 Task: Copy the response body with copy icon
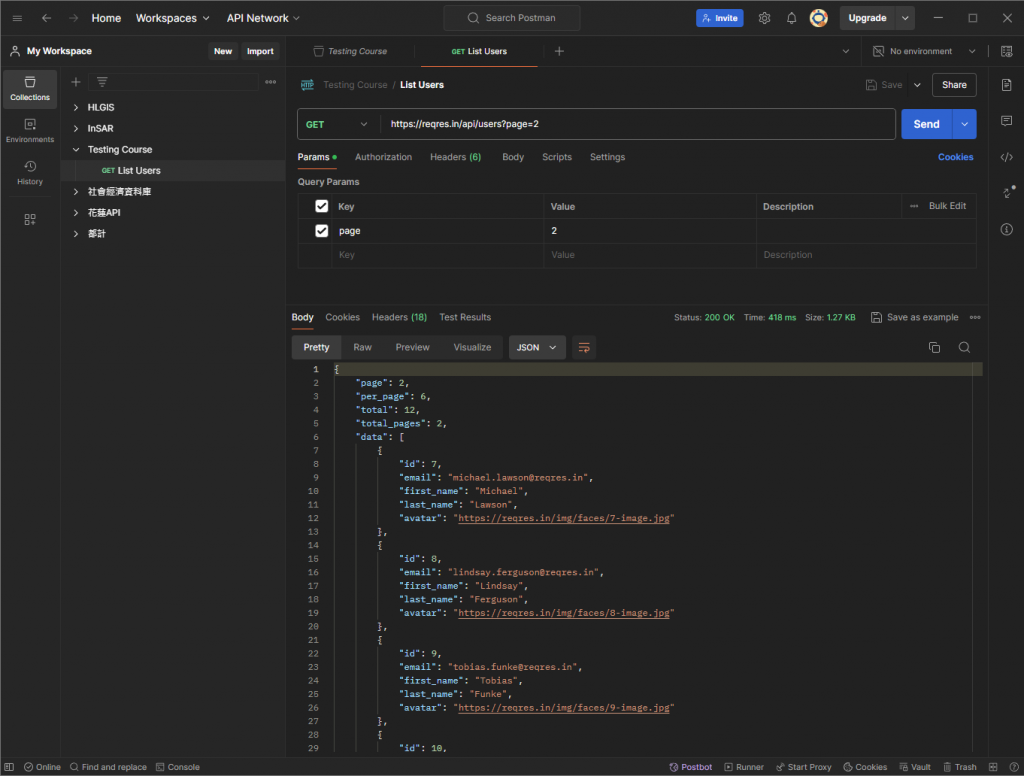[x=935, y=348]
